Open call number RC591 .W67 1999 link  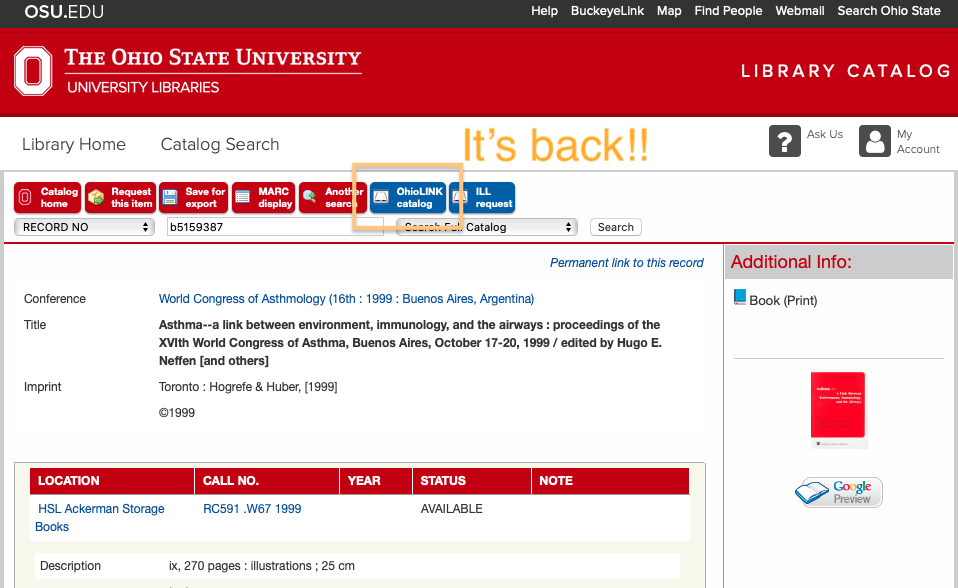click(x=252, y=509)
